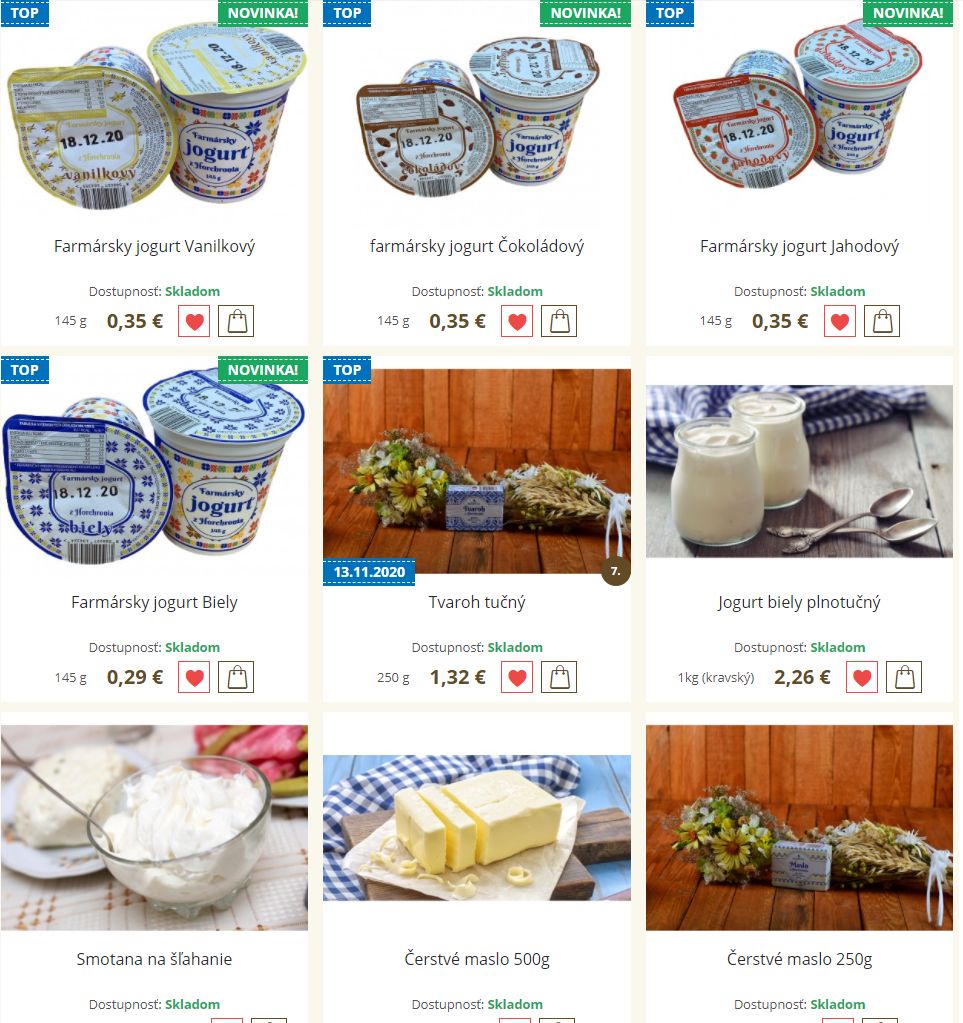
Task: Add Jogurt biely plnotučný to bag
Action: [904, 677]
